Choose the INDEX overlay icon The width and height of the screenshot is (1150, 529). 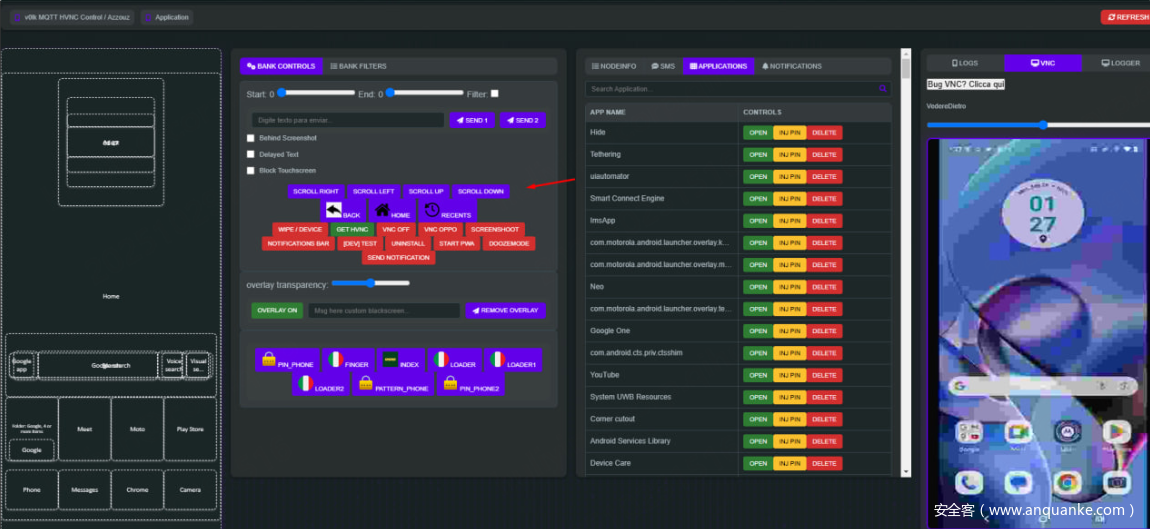click(390, 359)
